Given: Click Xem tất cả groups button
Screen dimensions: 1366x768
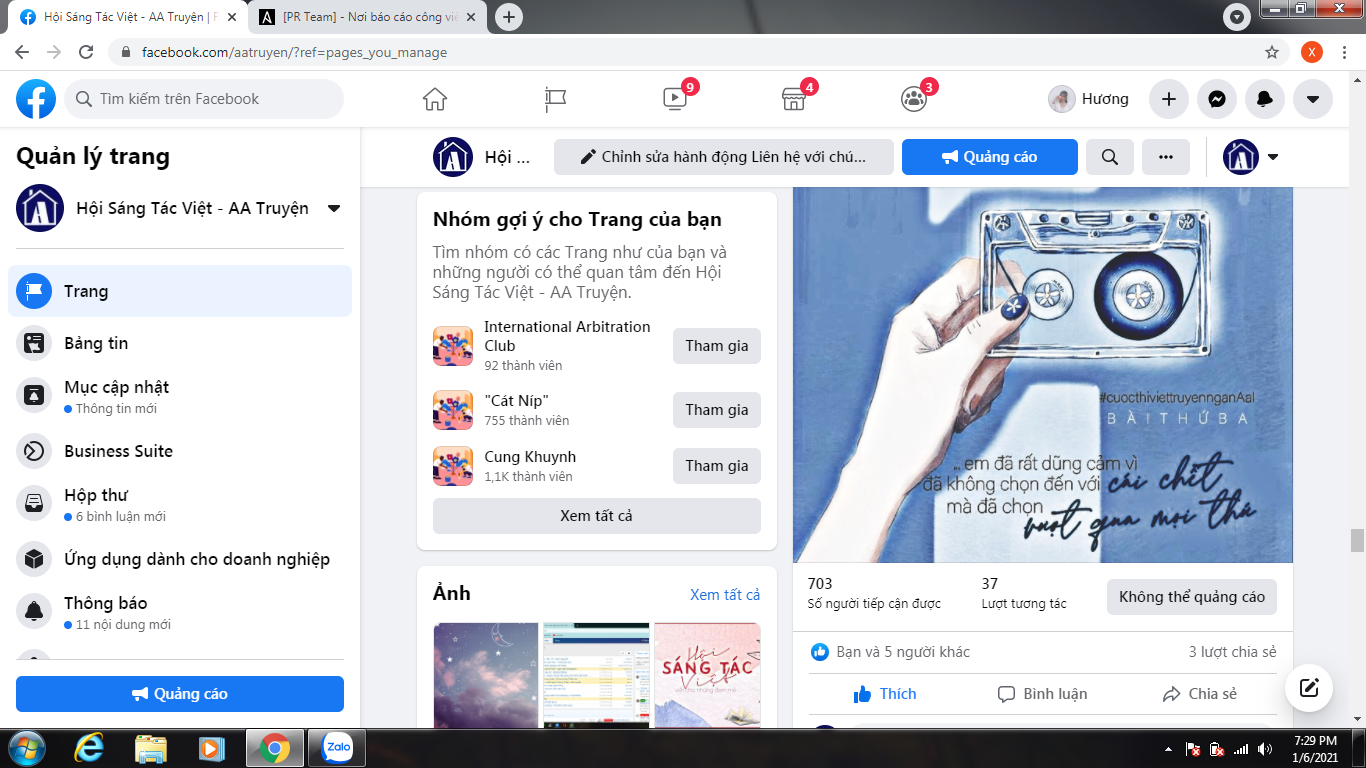Looking at the screenshot, I should click(x=597, y=516).
